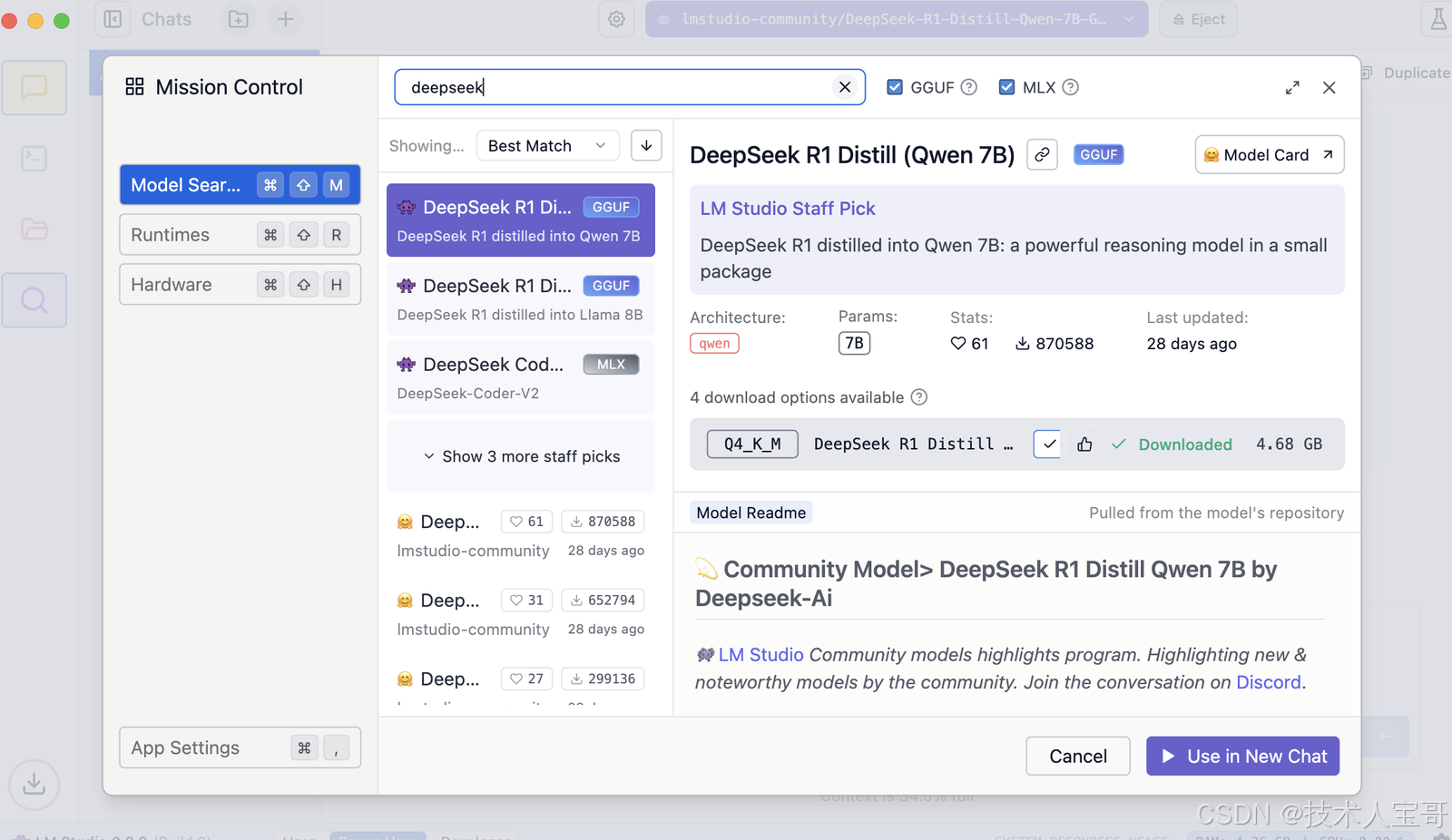Open the Discover search sidebar icon
This screenshot has height=840, width=1452.
point(34,300)
